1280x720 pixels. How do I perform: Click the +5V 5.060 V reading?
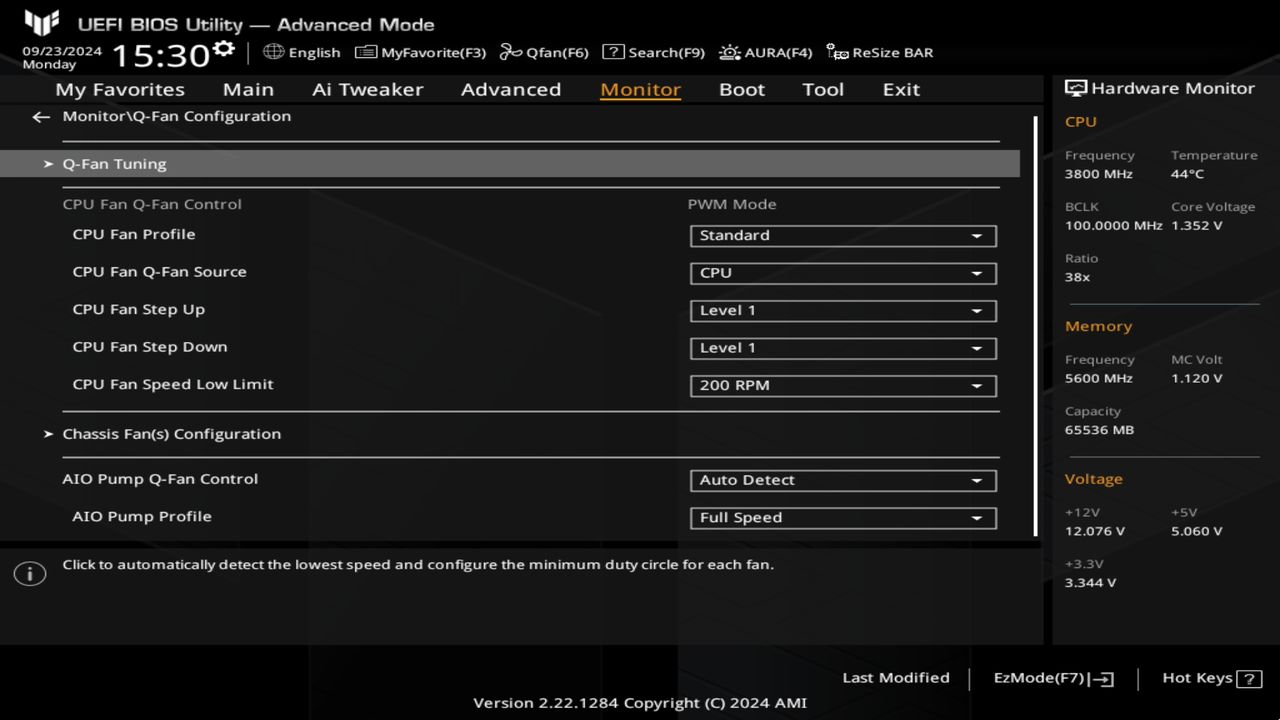pyautogui.click(x=1196, y=531)
